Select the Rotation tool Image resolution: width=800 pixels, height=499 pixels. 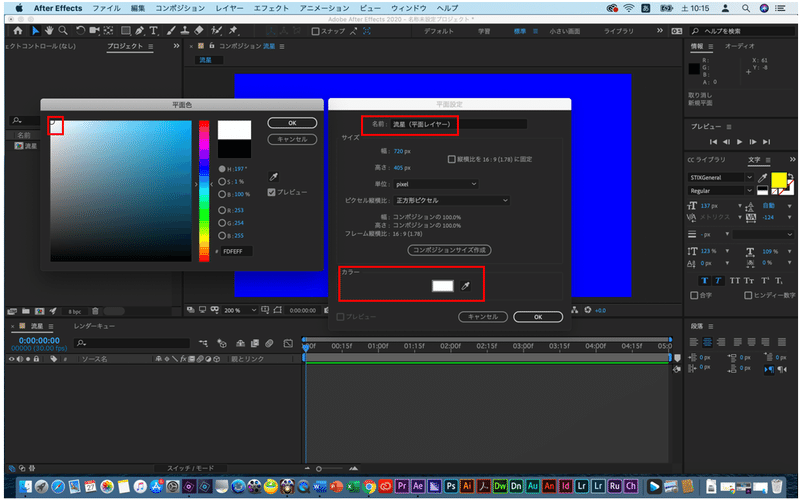coord(80,31)
